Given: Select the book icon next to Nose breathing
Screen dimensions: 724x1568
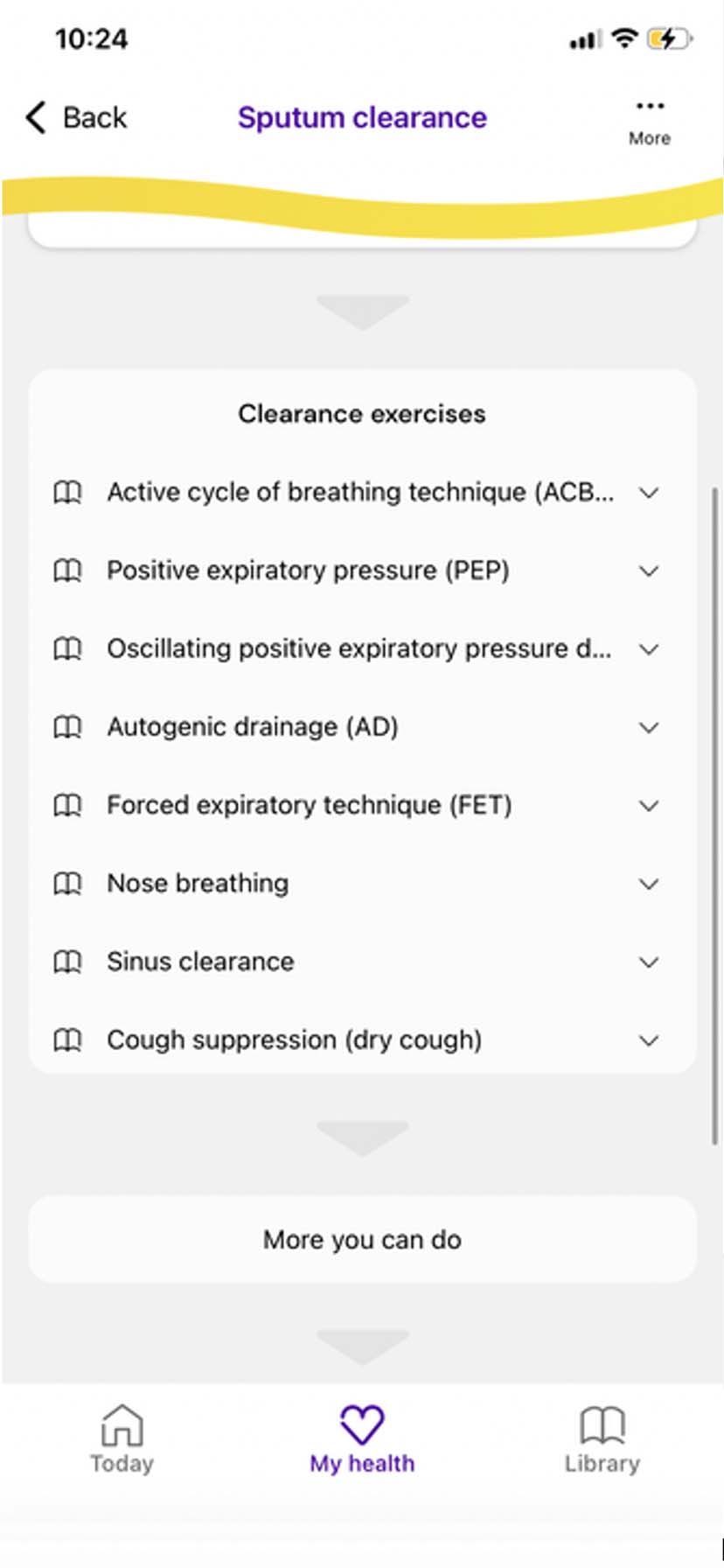Looking at the screenshot, I should pyautogui.click(x=67, y=884).
